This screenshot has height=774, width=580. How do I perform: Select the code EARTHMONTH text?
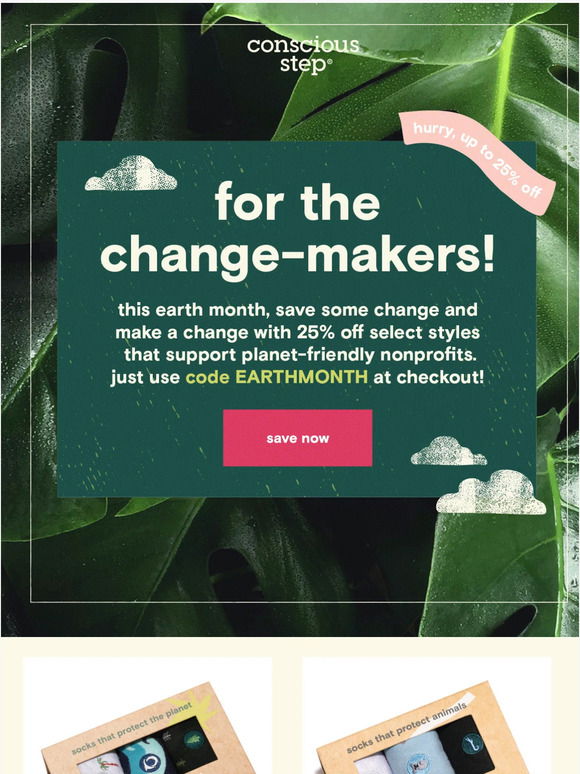[x=276, y=377]
